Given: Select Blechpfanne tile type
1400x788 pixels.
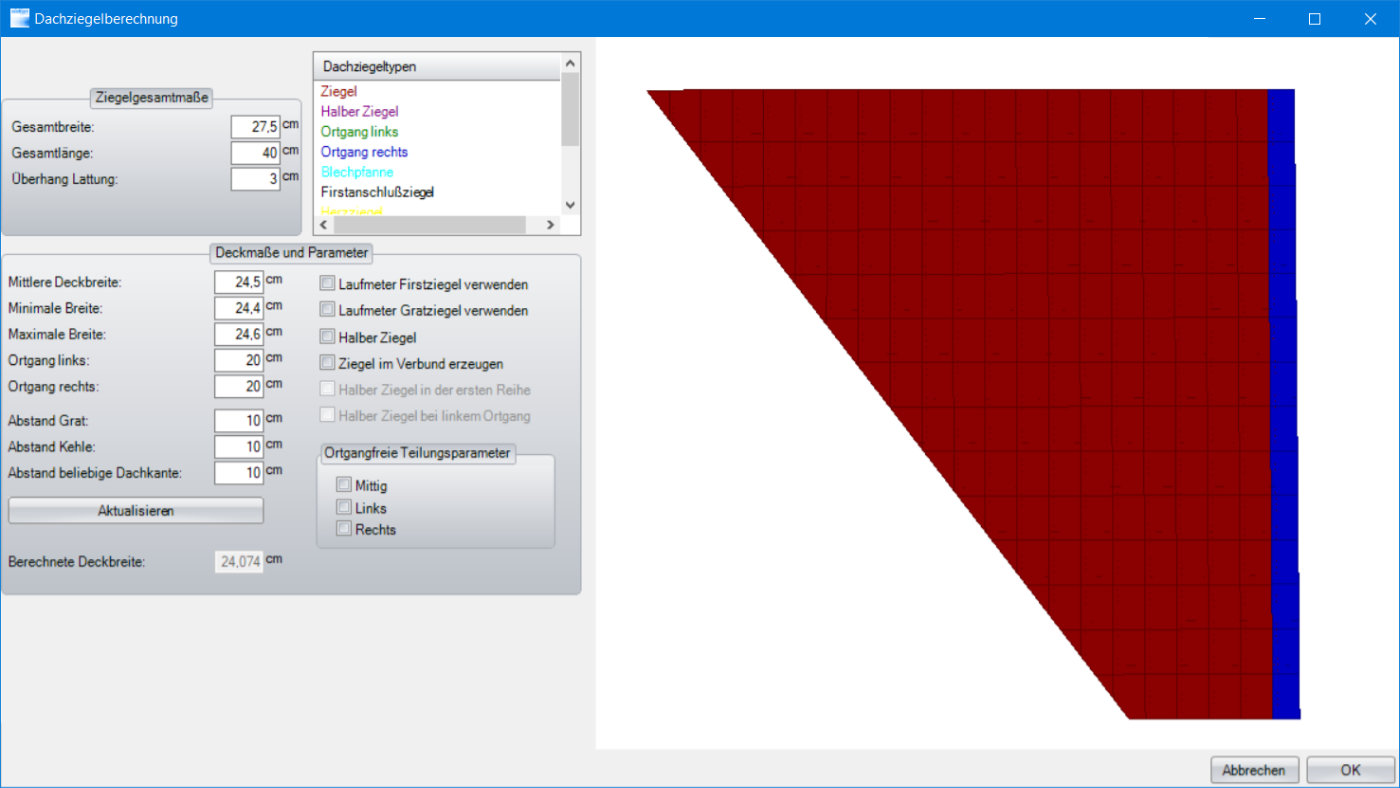Looking at the screenshot, I should click(357, 172).
